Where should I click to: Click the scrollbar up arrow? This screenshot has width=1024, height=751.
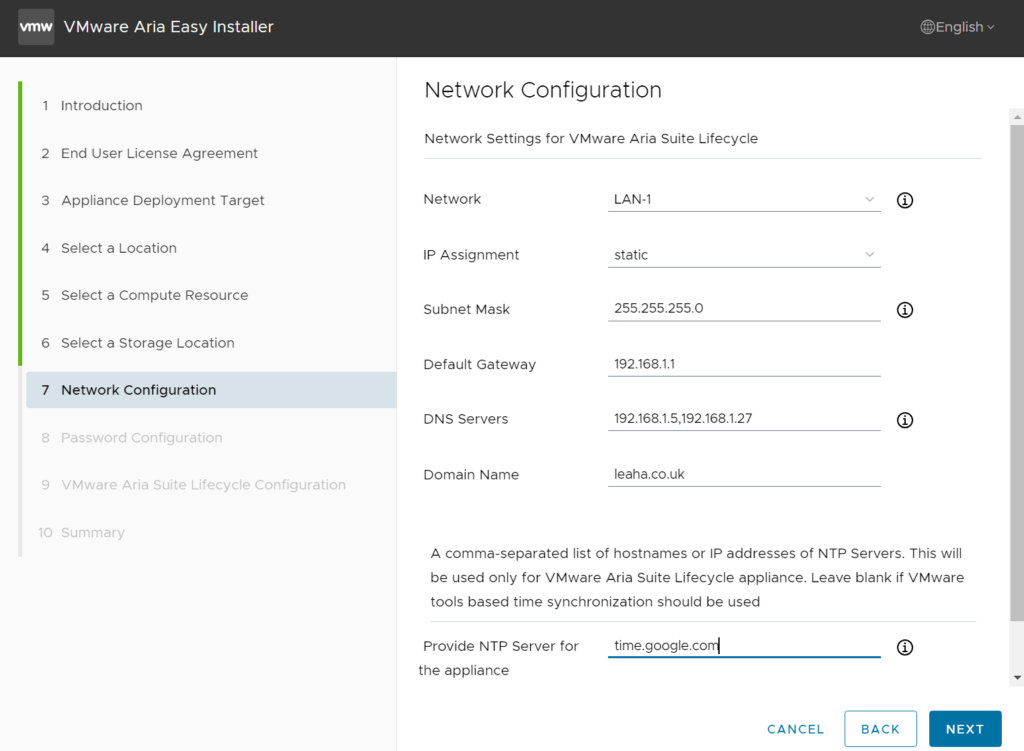tap(1017, 117)
